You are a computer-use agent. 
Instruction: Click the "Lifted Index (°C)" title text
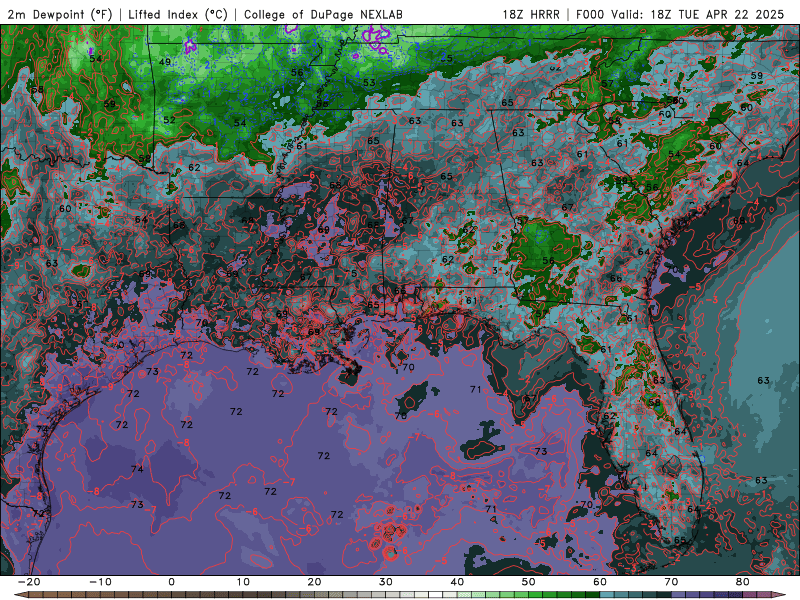pyautogui.click(x=178, y=14)
